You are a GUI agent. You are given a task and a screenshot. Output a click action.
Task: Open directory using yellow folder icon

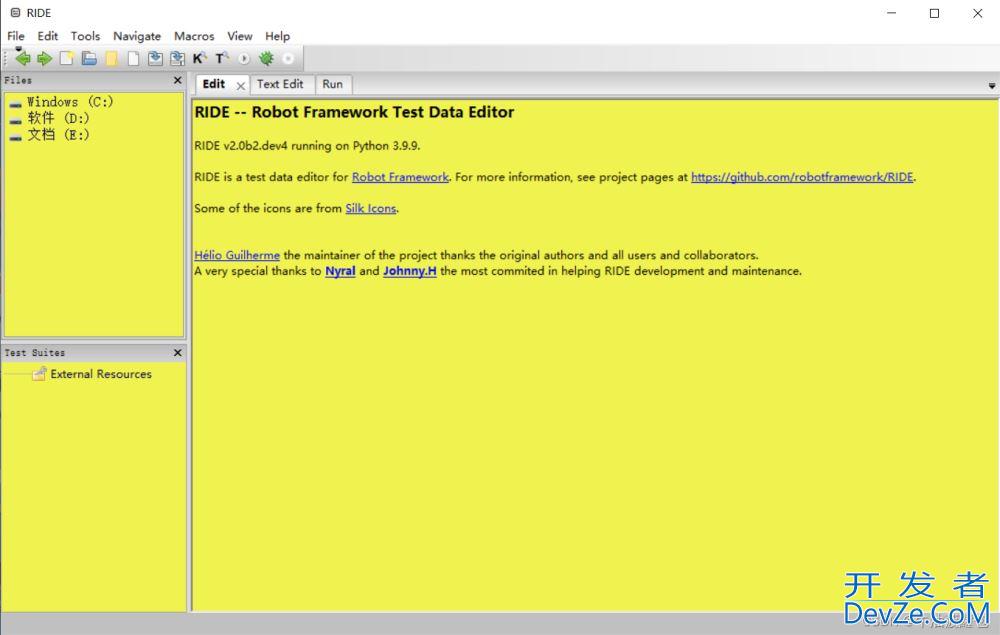click(x=111, y=59)
